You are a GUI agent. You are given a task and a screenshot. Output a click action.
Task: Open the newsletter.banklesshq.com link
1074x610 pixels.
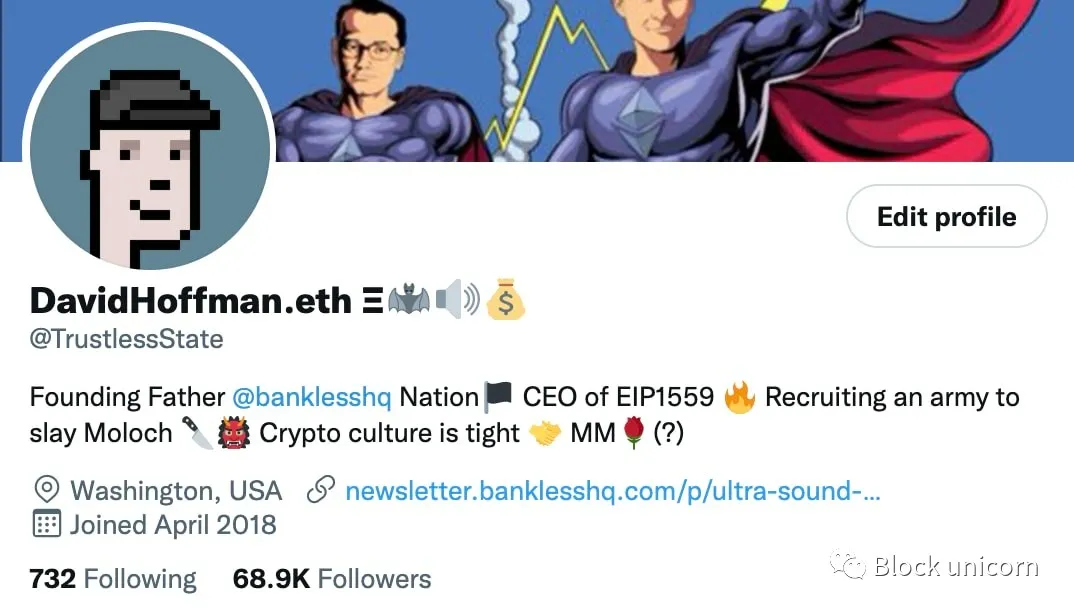612,491
